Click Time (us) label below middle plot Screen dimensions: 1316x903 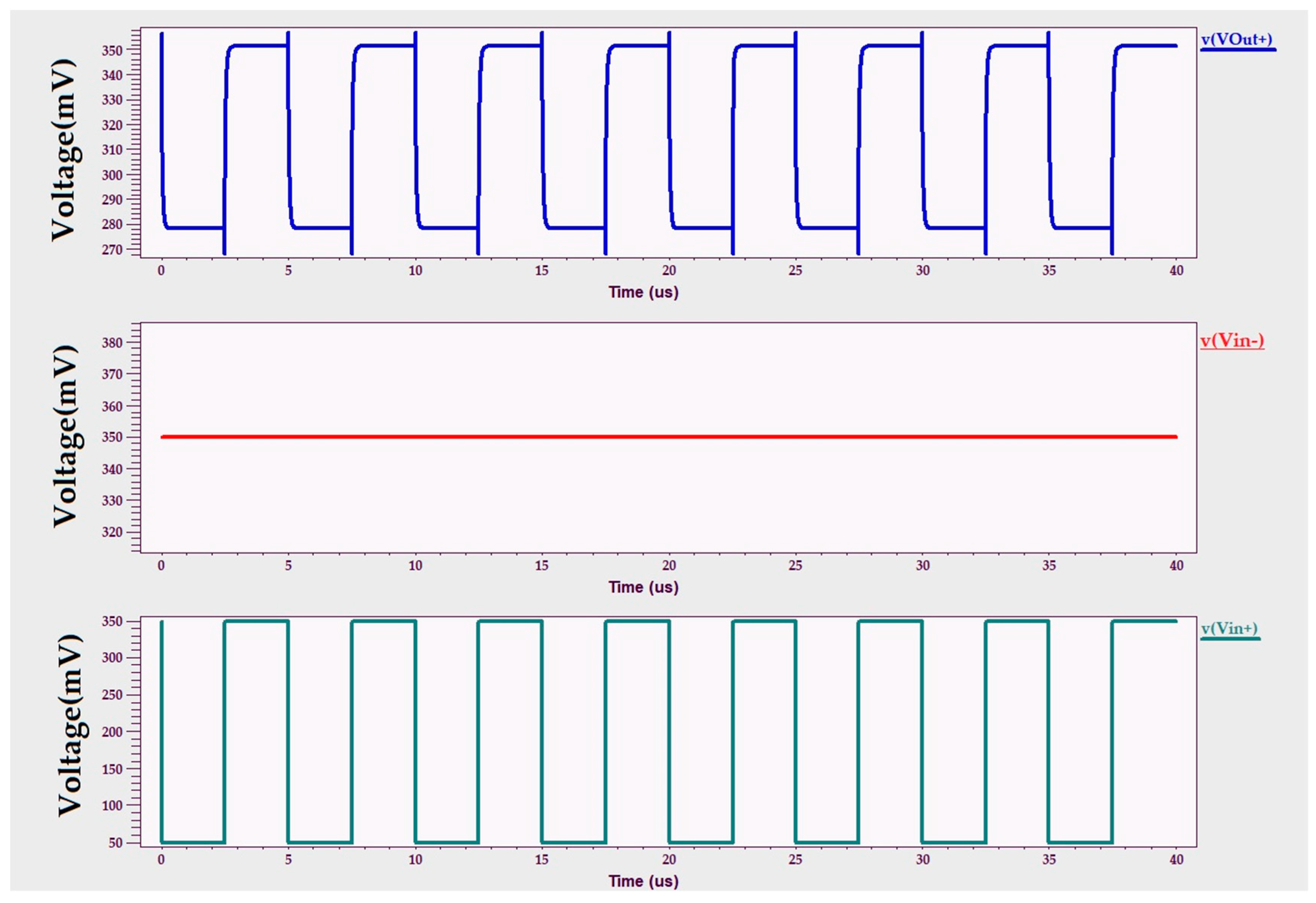click(x=643, y=587)
